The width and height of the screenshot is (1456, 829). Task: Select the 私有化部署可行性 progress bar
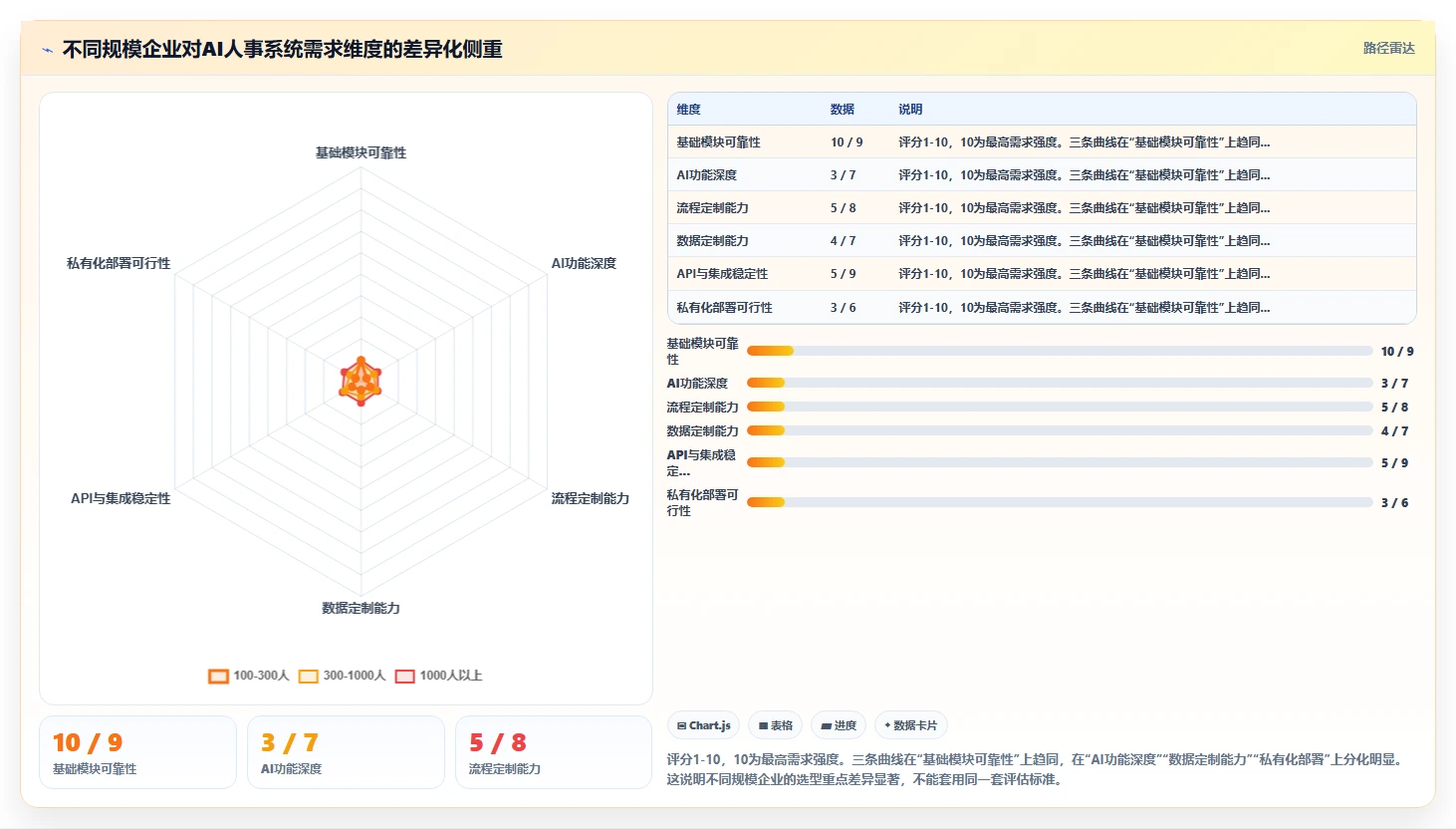click(1060, 502)
